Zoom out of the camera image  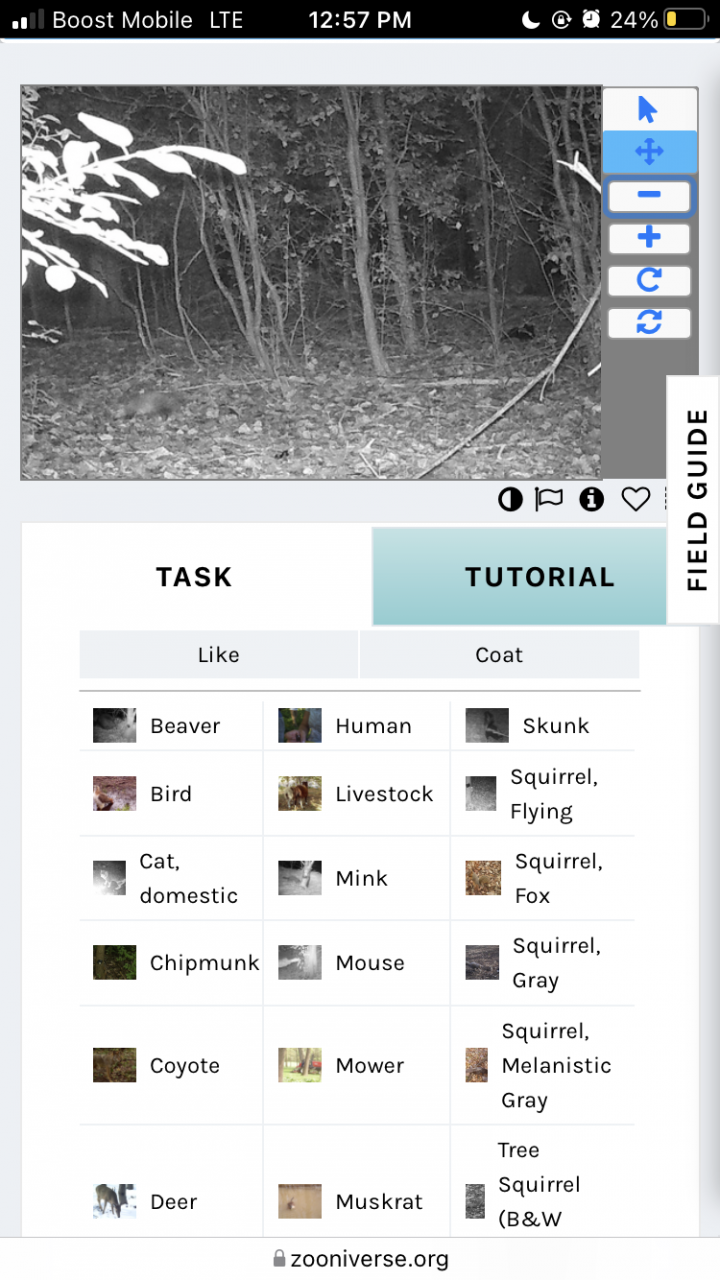(649, 195)
